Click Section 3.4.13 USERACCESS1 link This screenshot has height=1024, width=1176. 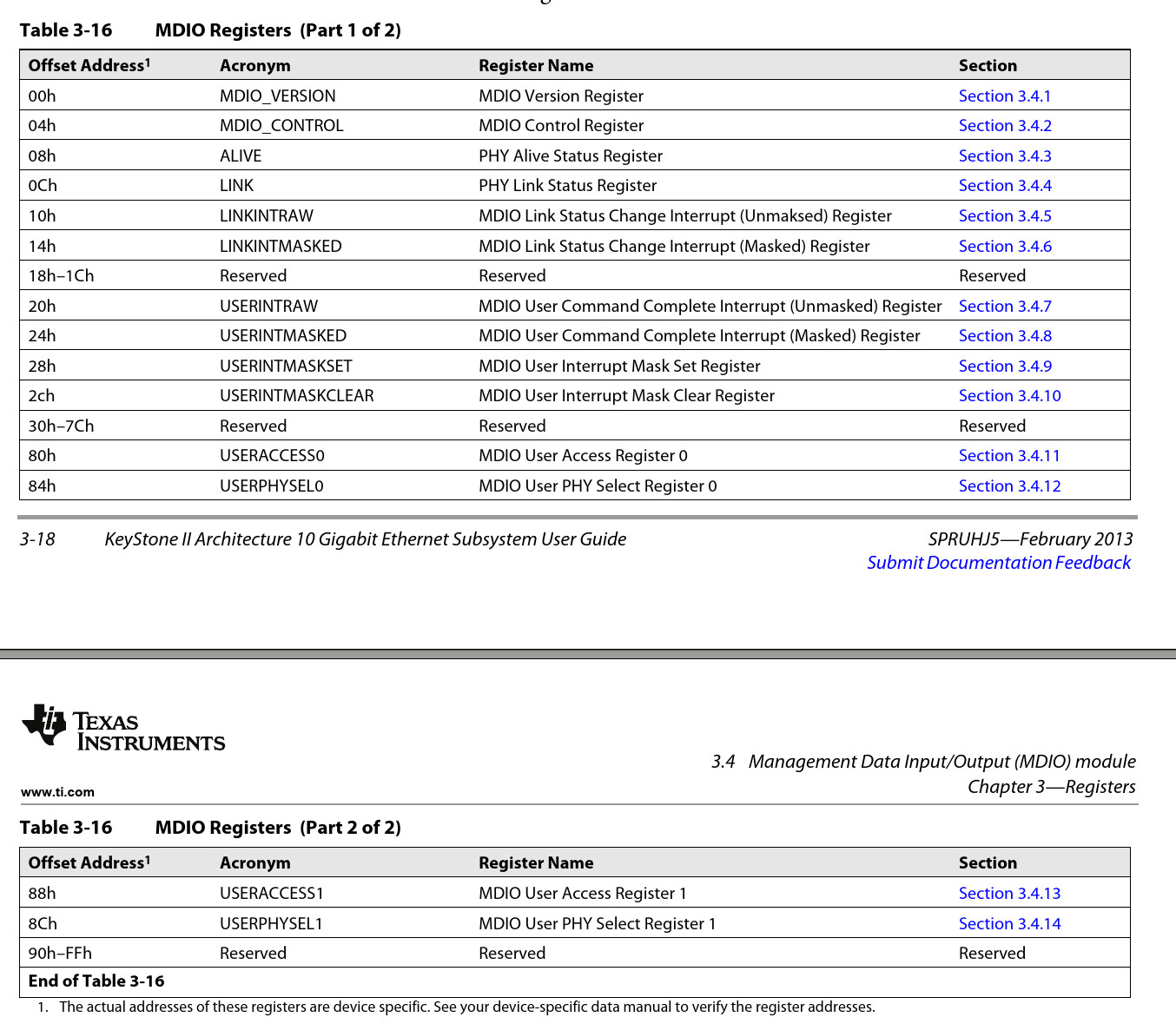[1009, 893]
